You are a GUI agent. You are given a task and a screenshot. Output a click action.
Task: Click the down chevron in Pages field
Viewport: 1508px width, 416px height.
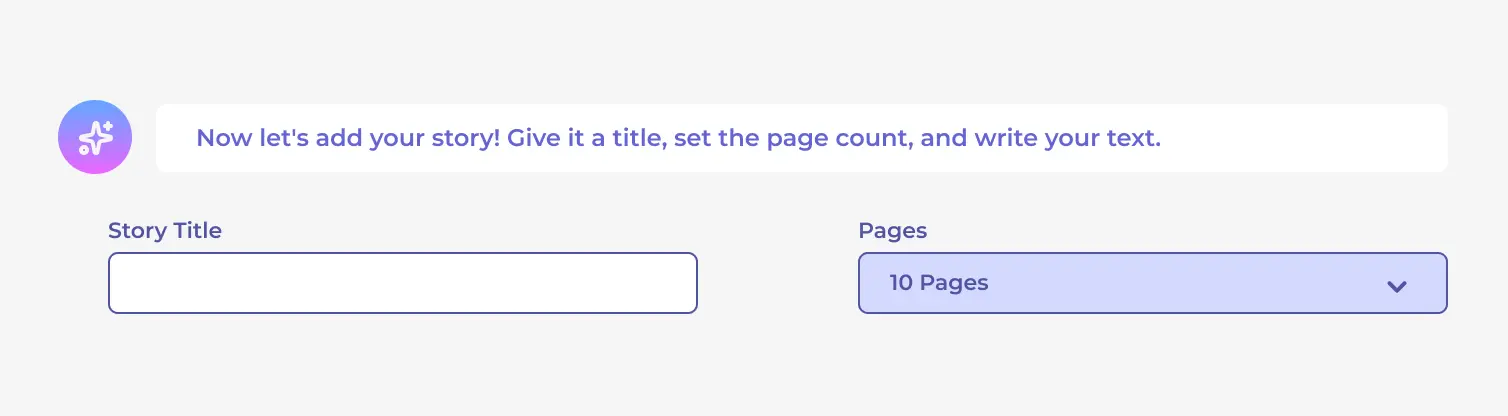(1397, 286)
